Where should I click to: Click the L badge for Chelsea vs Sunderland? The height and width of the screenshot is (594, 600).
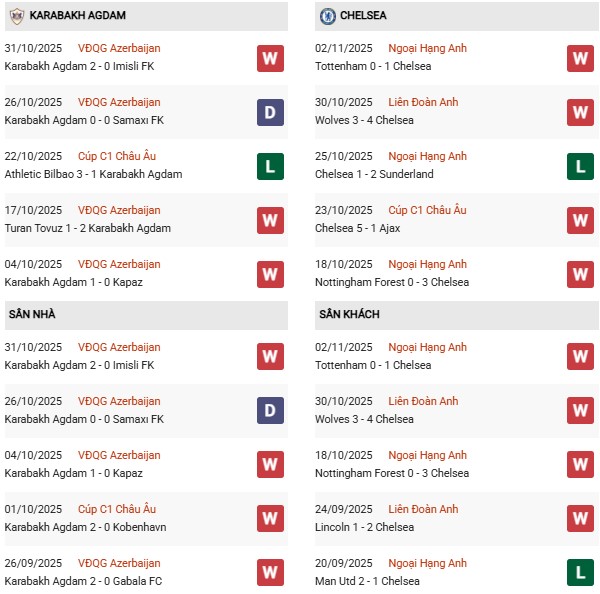point(580,166)
